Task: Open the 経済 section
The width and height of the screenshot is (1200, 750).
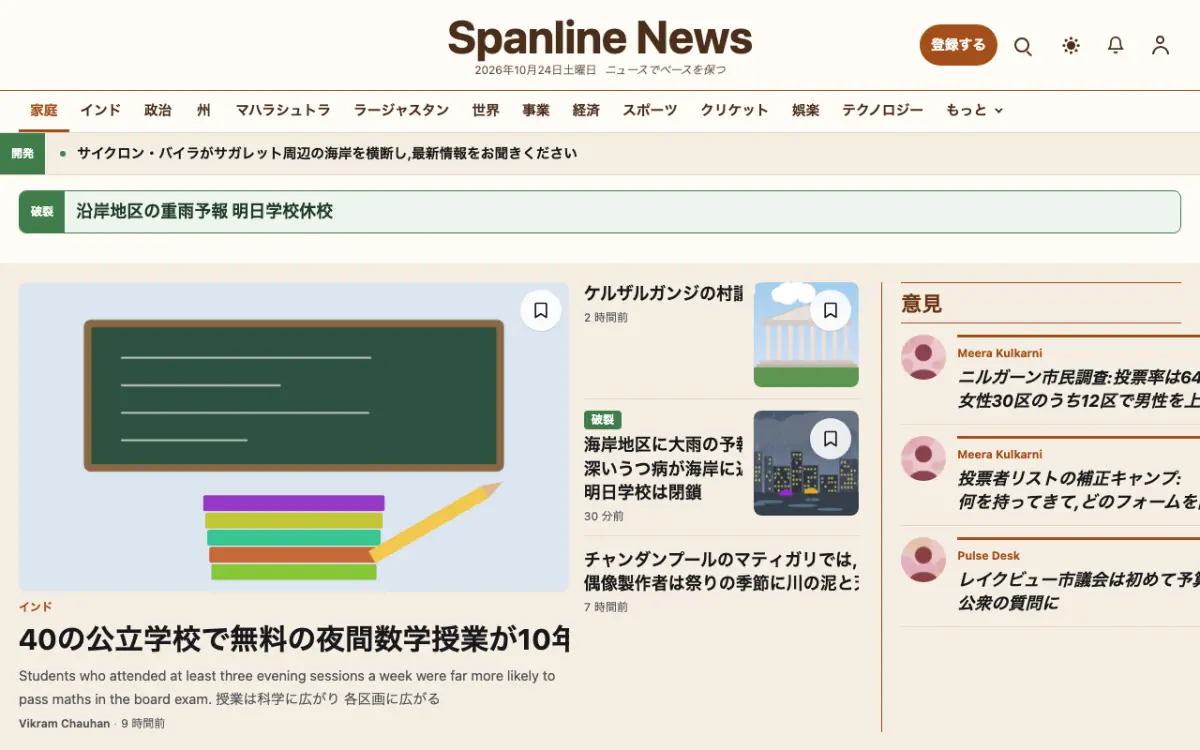Action: [586, 110]
